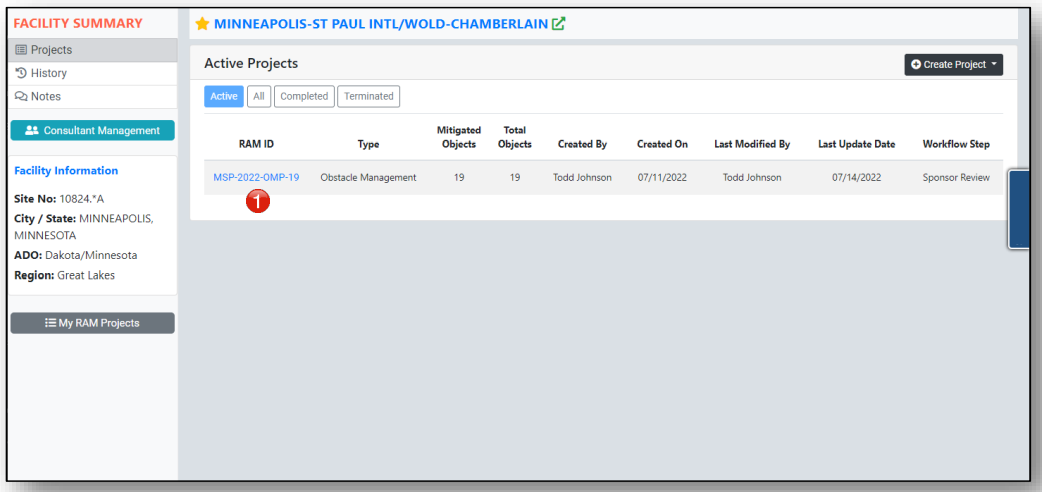Click the Last Modified By column header
Image resolution: width=1042 pixels, height=492 pixels.
pyautogui.click(x=752, y=144)
